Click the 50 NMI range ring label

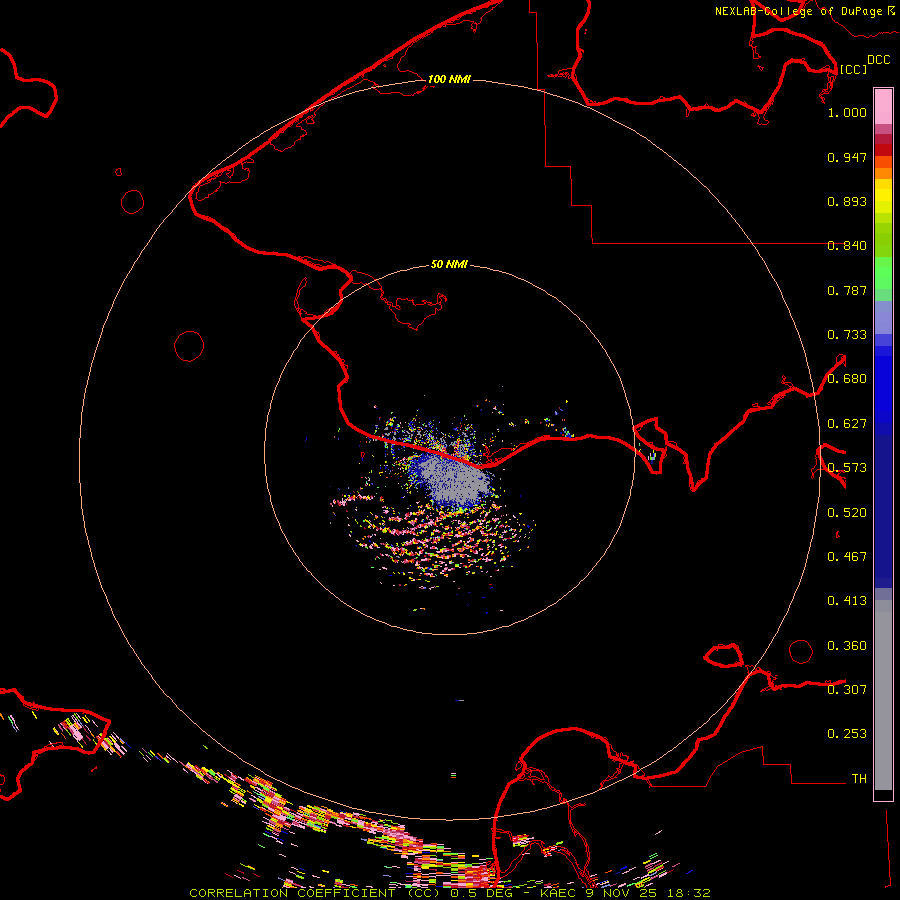point(449,264)
